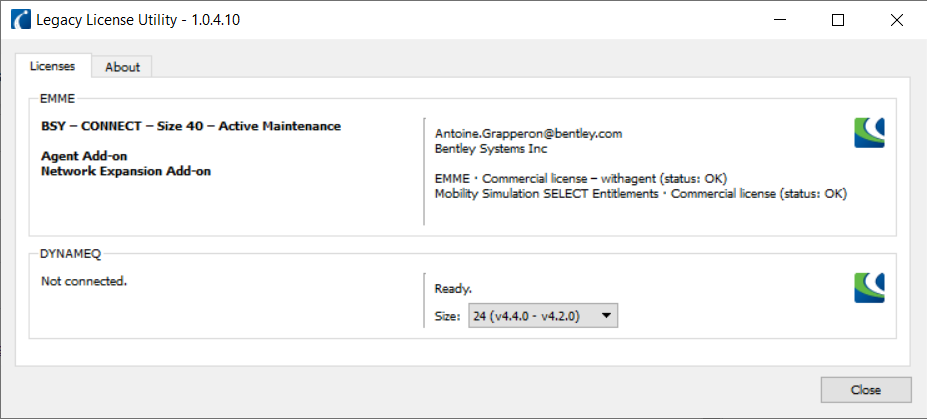Click the Close button
The height and width of the screenshot is (419, 927).
(865, 389)
